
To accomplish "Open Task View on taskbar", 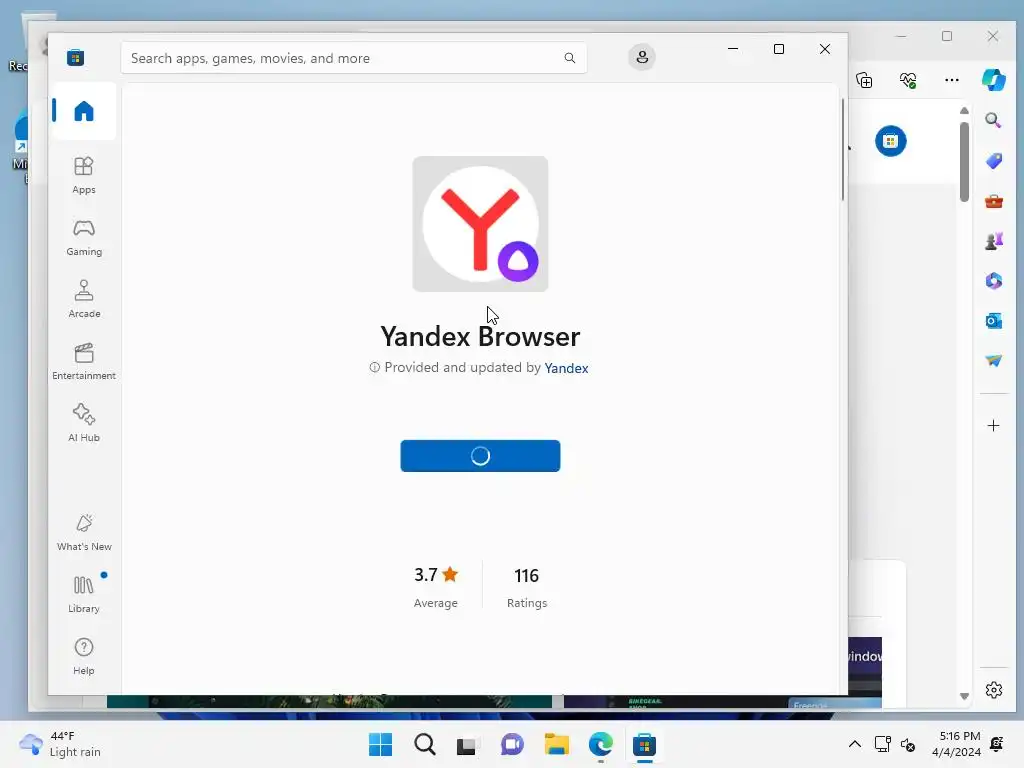I will (468, 744).
